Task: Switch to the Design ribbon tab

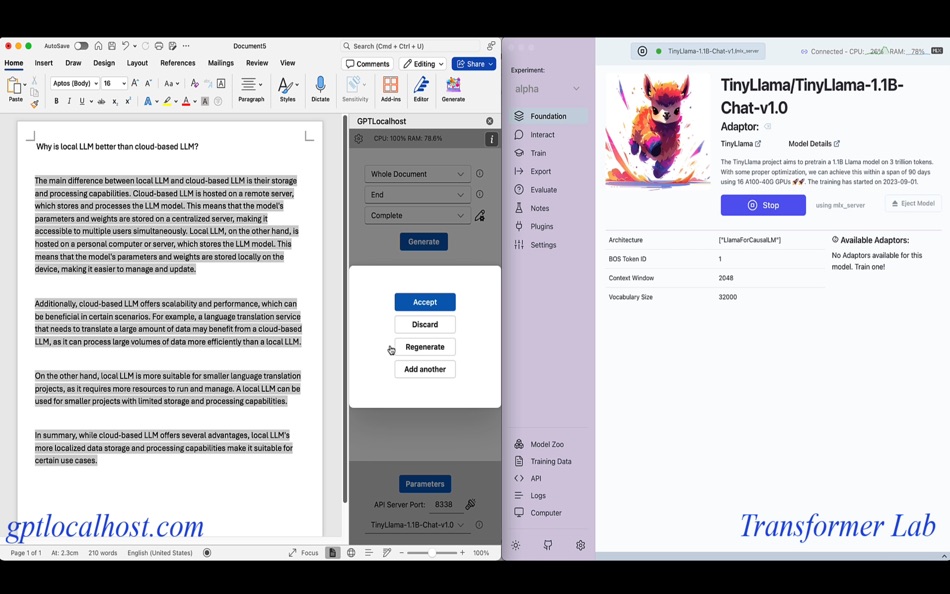Action: (104, 63)
